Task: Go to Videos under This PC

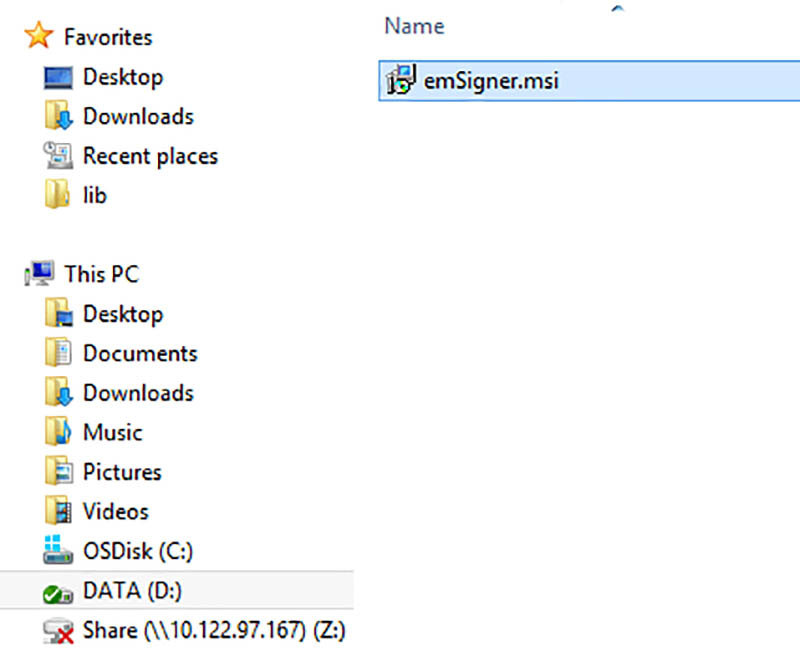Action: pyautogui.click(x=116, y=511)
